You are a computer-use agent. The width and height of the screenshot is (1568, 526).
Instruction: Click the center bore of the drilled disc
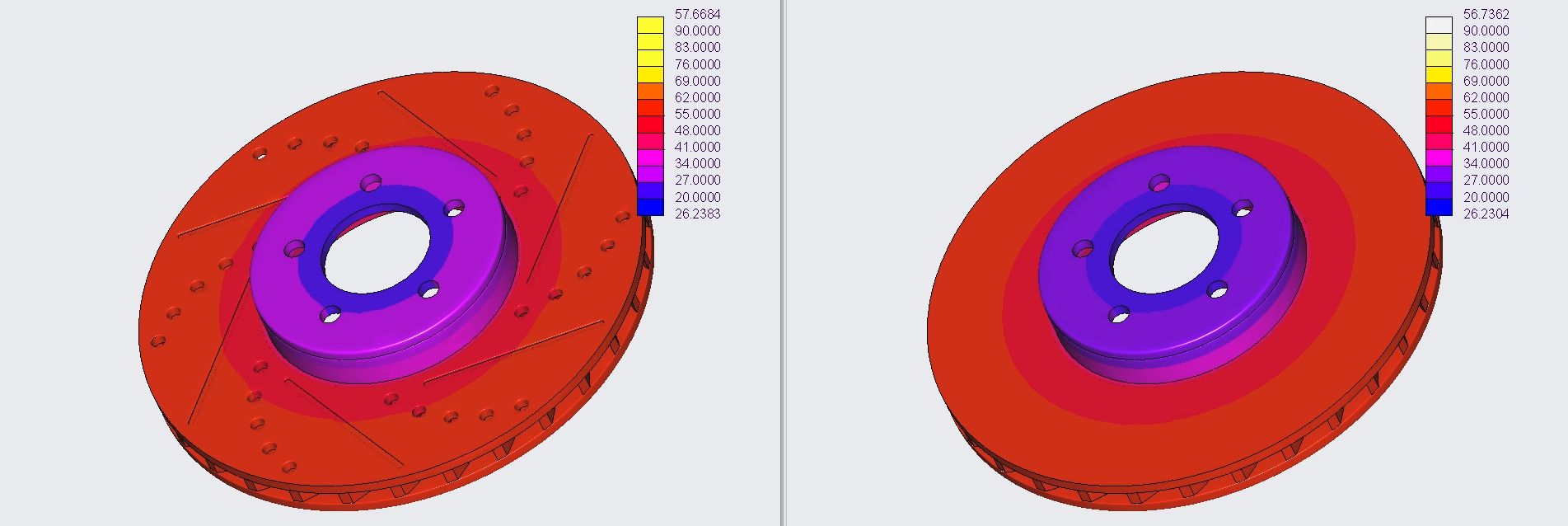pos(377,254)
